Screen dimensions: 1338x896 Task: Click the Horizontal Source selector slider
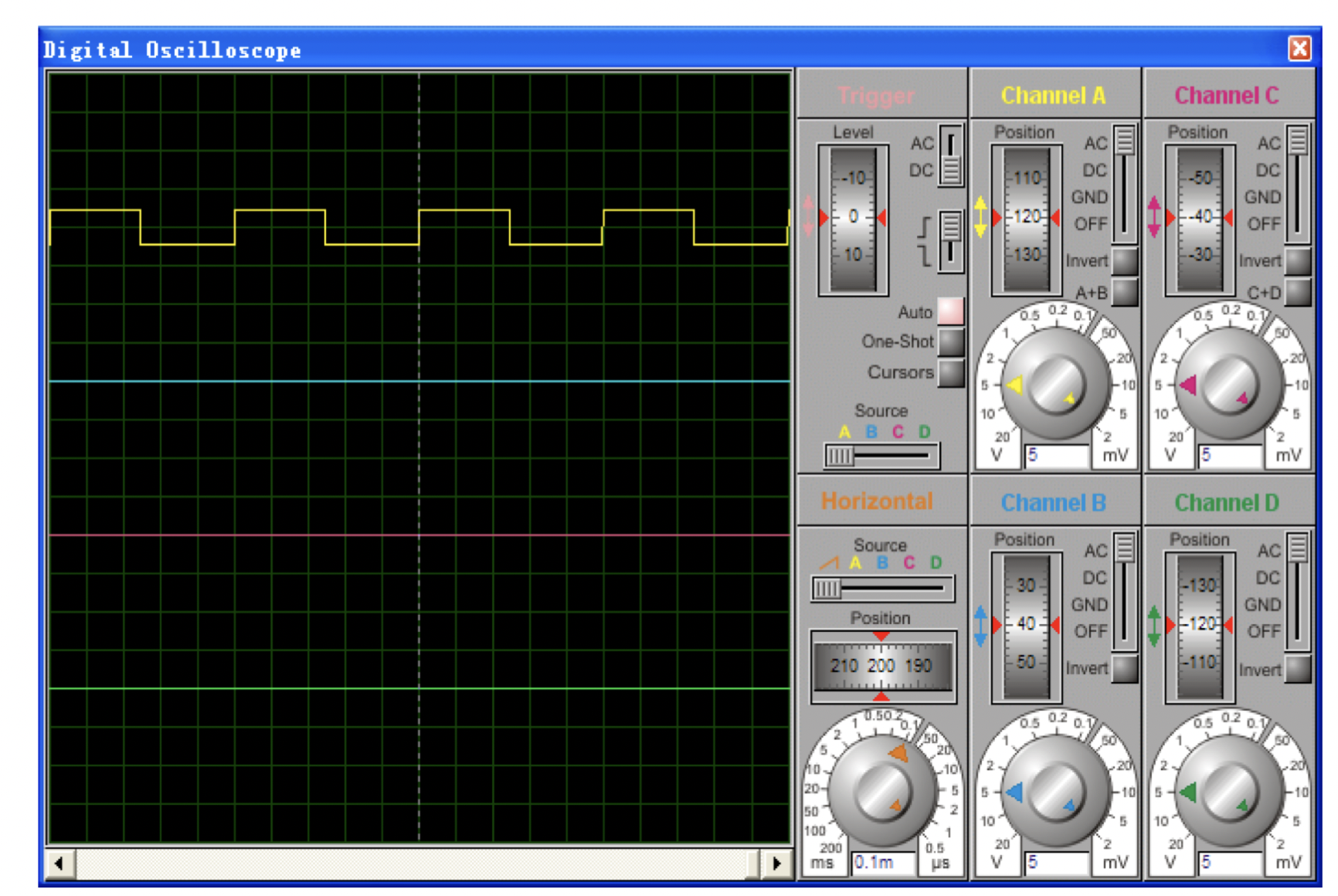(883, 589)
